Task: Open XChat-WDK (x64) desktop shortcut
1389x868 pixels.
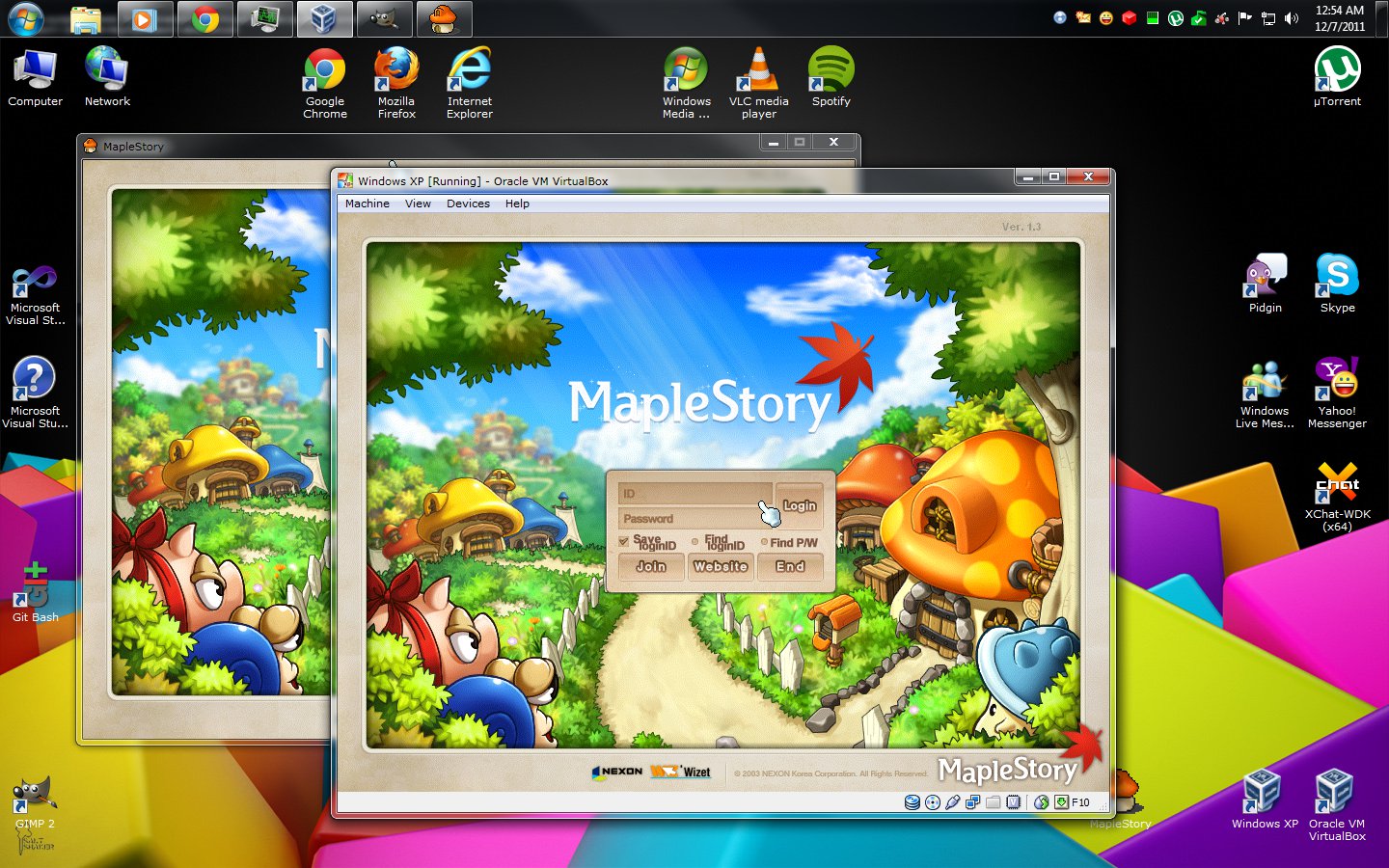Action: [x=1337, y=497]
